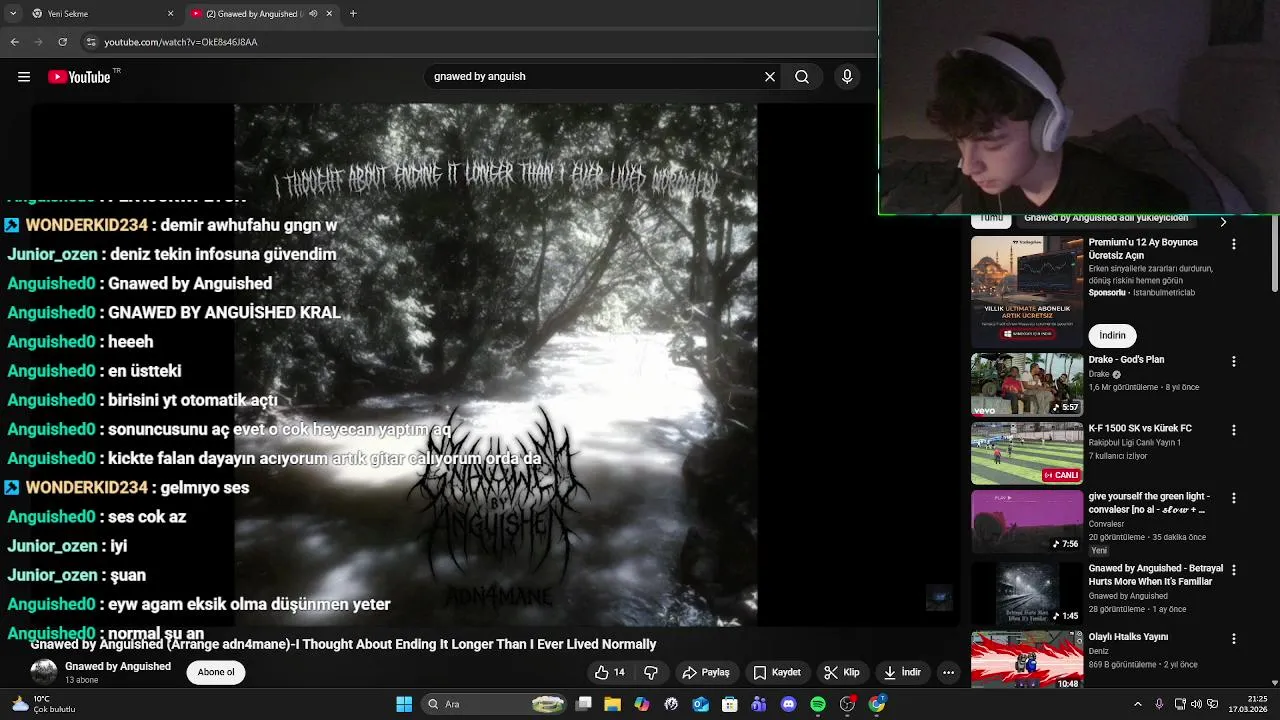Show hidden system tray icons
The width and height of the screenshot is (1280, 720).
(x=1137, y=704)
